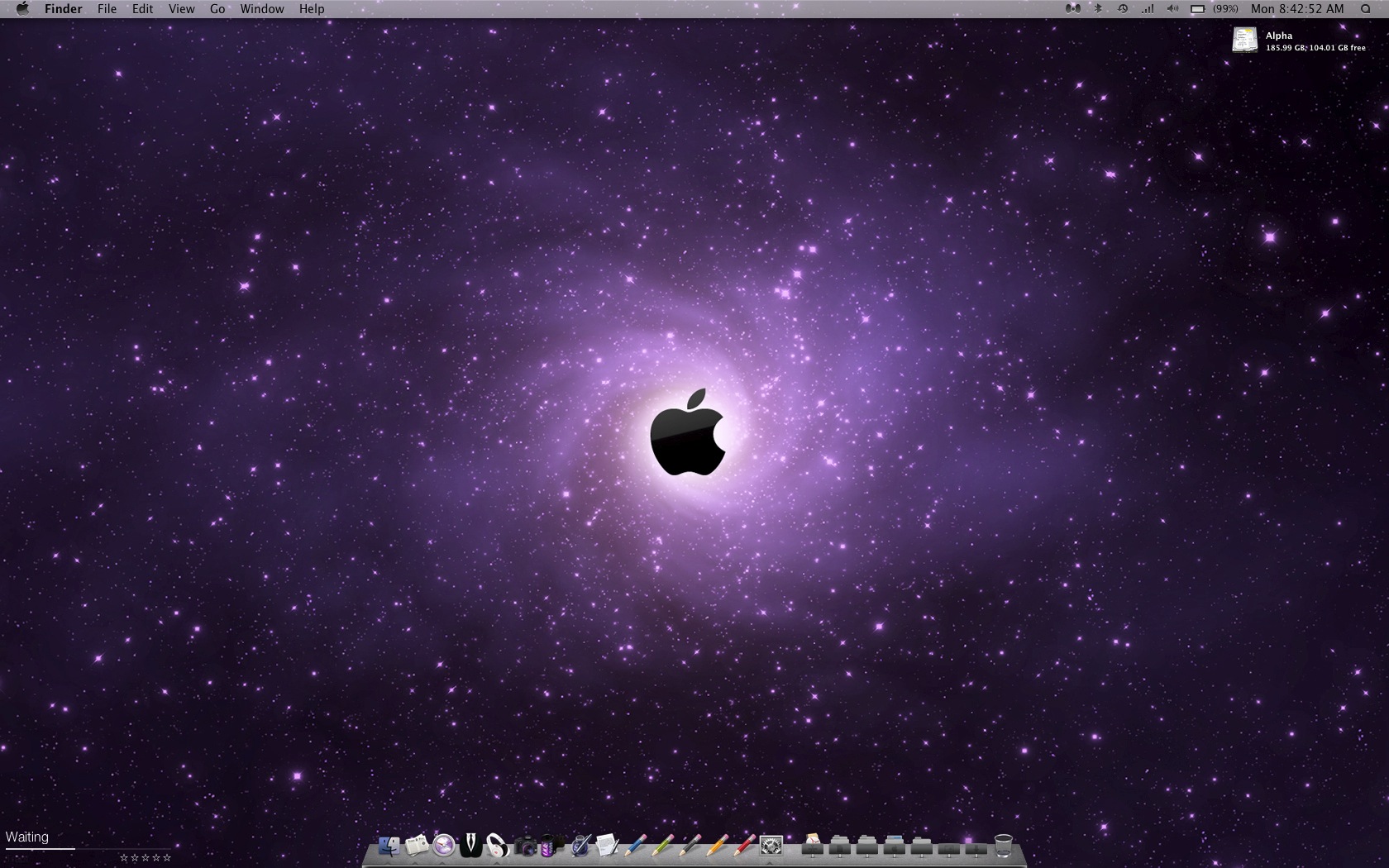The width and height of the screenshot is (1389, 868).
Task: Open the volume control in menu bar
Action: (x=1172, y=9)
